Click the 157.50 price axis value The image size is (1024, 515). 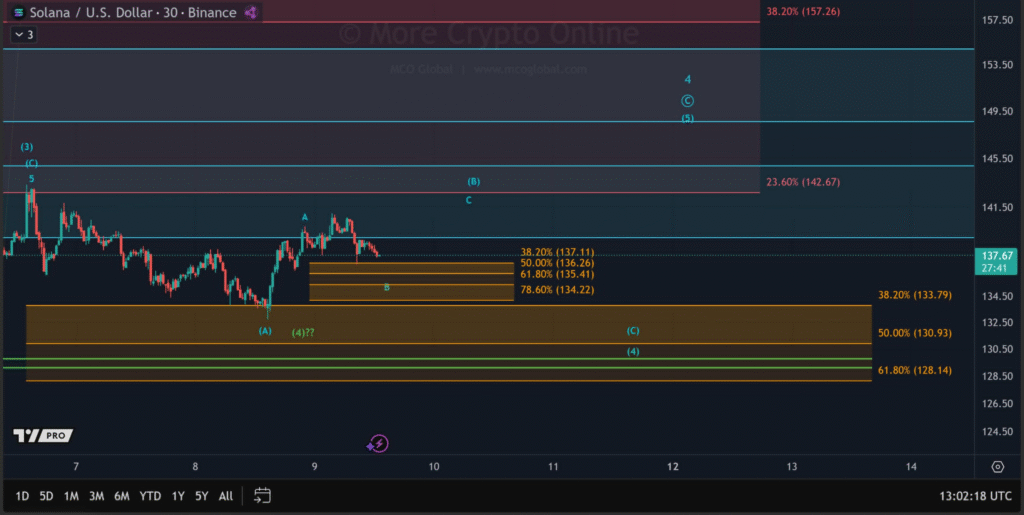(x=997, y=20)
